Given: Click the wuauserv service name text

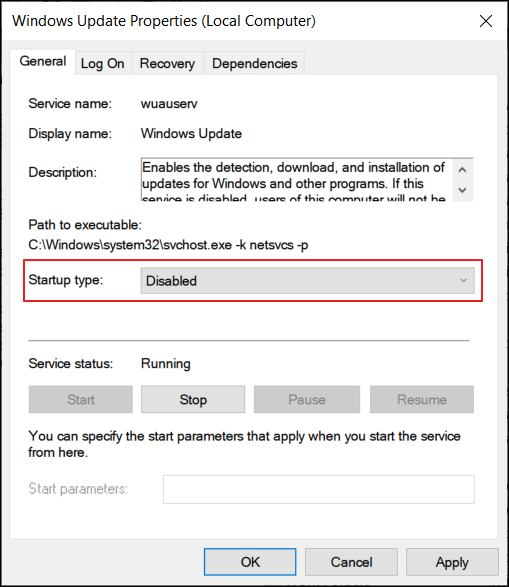Looking at the screenshot, I should click(169, 104).
